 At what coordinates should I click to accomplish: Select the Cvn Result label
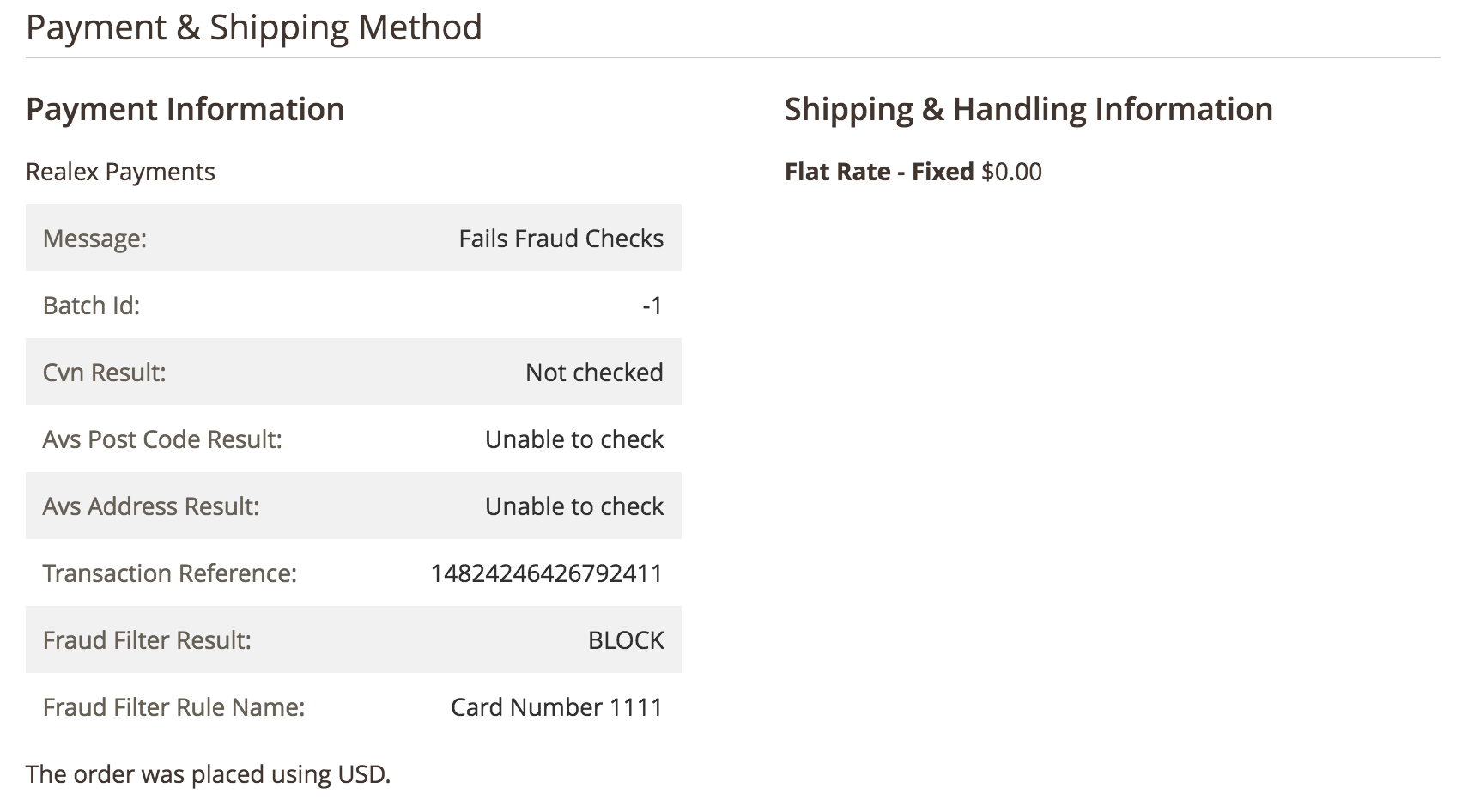tap(104, 372)
